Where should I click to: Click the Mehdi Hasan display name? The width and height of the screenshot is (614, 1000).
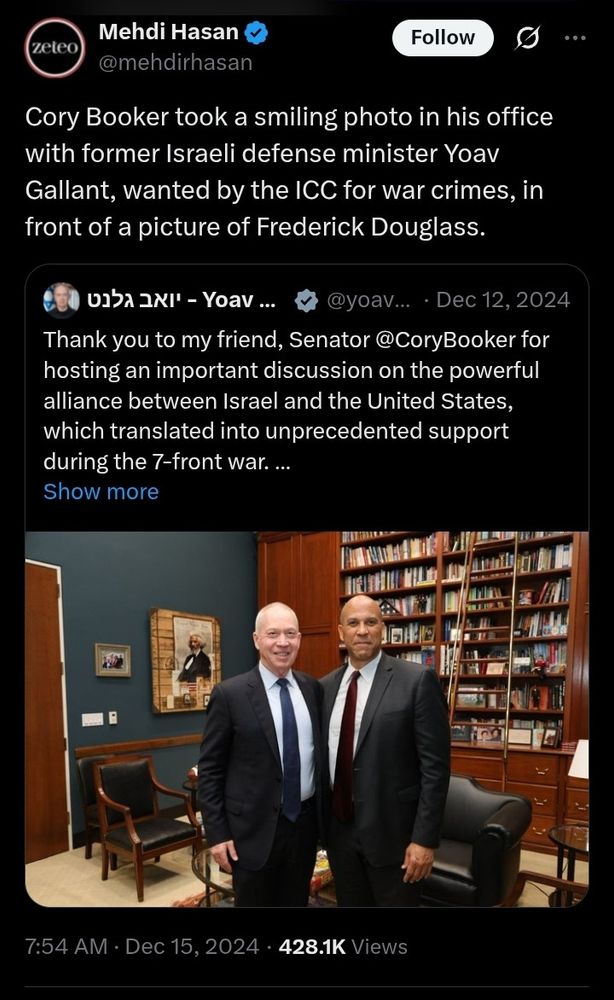tap(168, 32)
